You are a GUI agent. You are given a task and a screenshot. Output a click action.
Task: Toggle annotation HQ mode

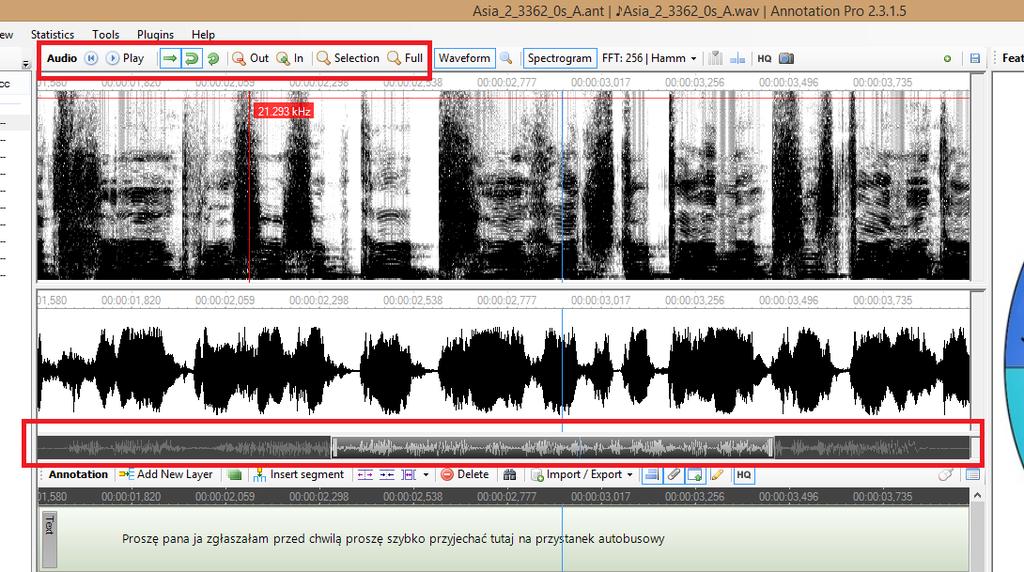[x=744, y=475]
